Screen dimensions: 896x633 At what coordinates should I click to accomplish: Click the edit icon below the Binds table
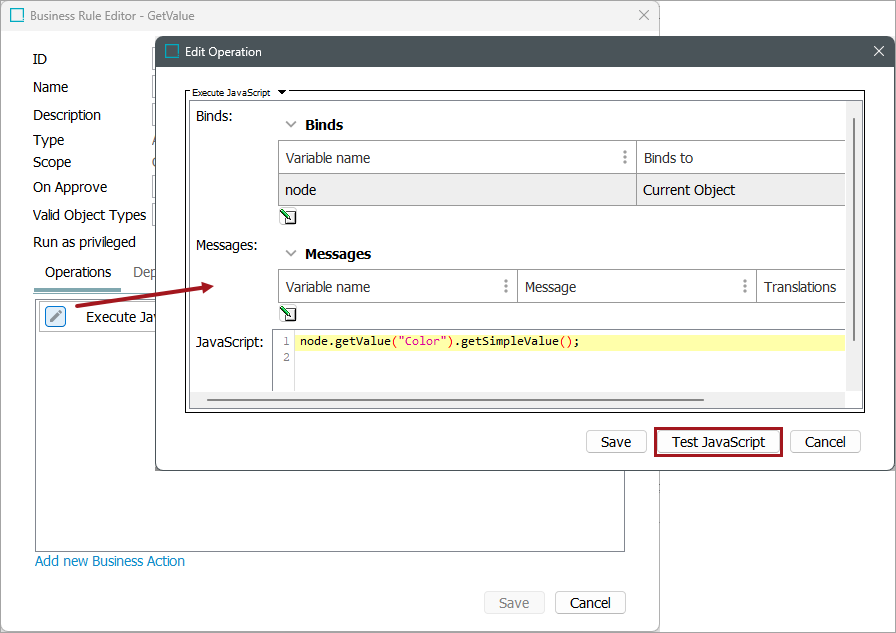(x=288, y=216)
